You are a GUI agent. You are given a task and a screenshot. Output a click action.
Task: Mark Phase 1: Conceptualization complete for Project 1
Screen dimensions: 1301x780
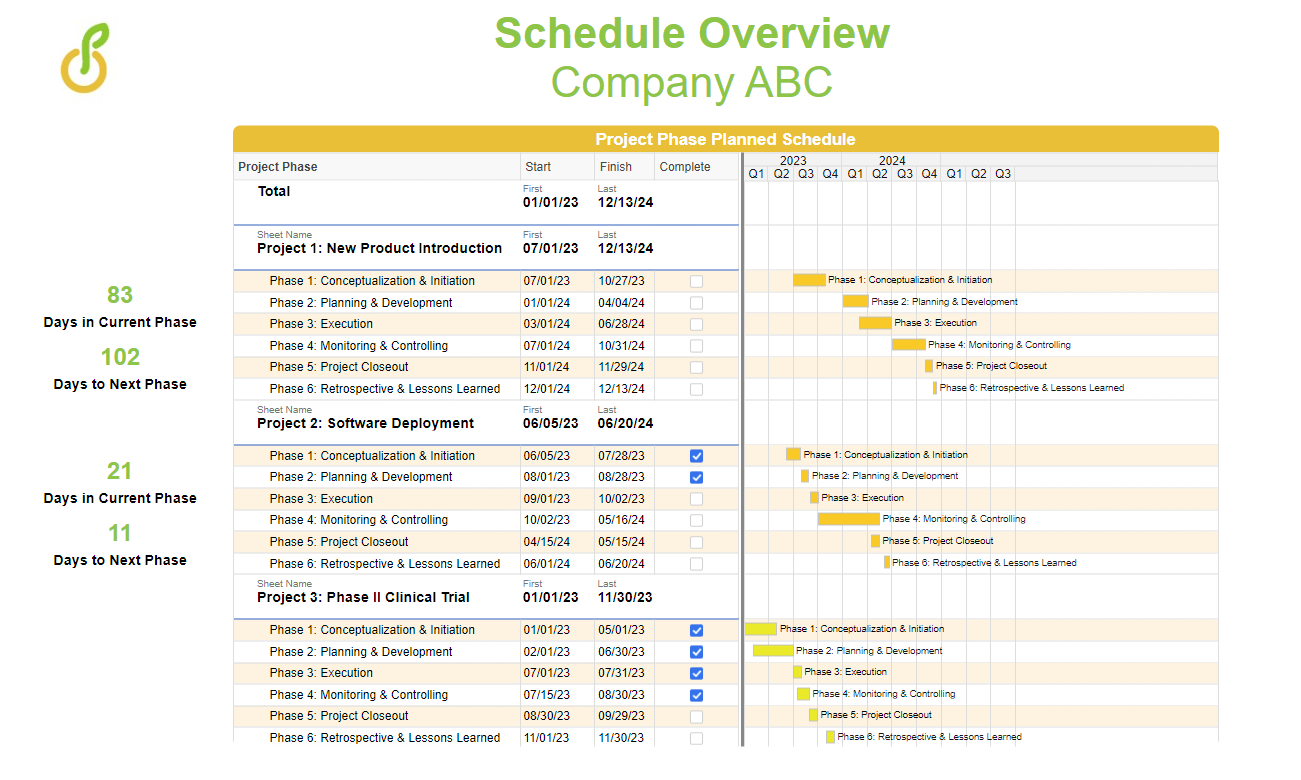point(696,281)
